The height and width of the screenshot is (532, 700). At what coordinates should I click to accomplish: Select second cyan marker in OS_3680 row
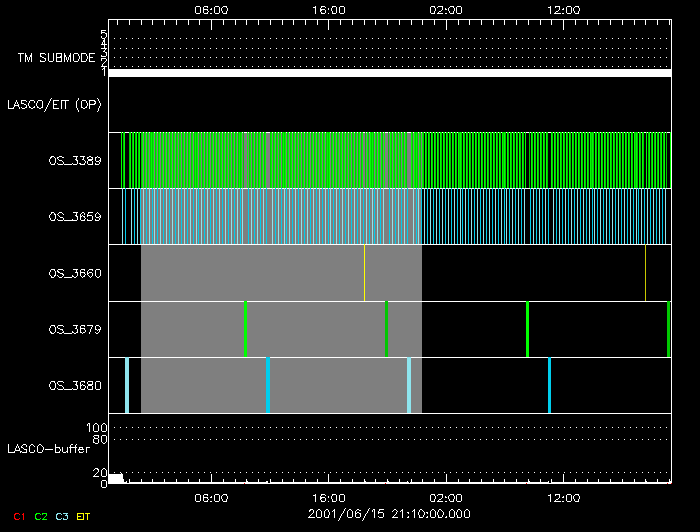tap(268, 385)
